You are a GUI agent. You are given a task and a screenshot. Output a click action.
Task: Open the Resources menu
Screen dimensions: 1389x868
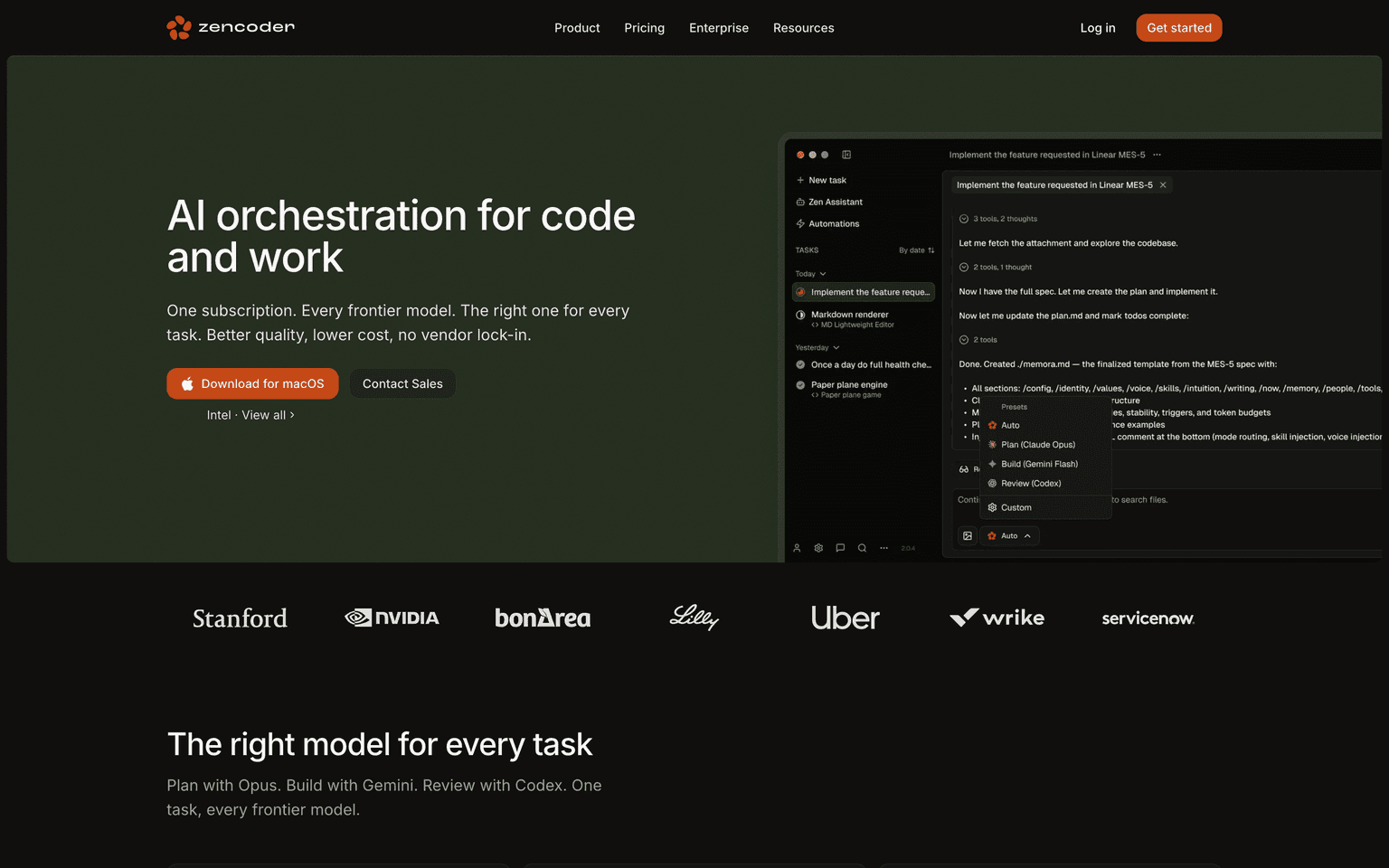point(804,28)
